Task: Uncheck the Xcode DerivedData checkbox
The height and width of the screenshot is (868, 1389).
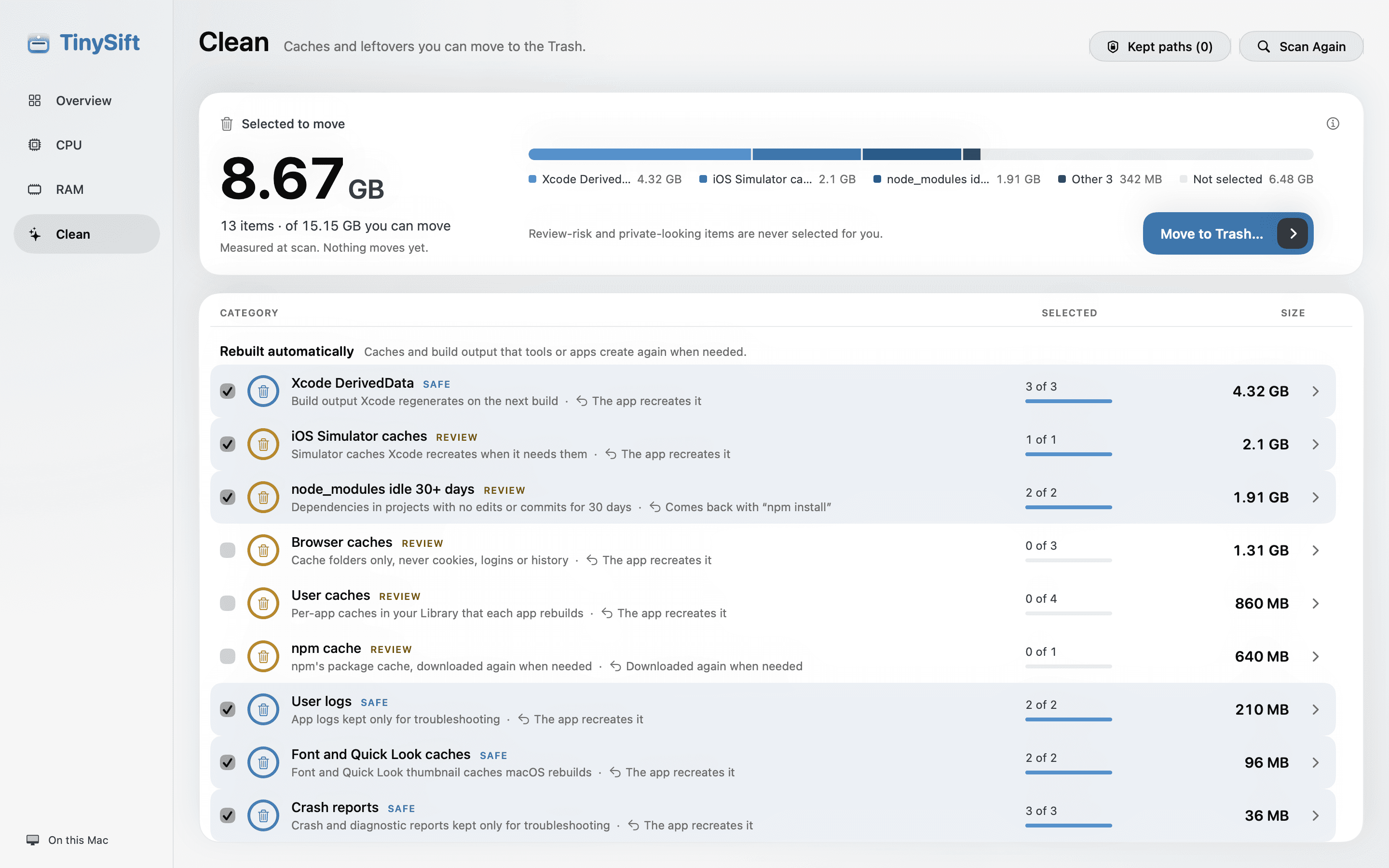Action: click(x=228, y=391)
